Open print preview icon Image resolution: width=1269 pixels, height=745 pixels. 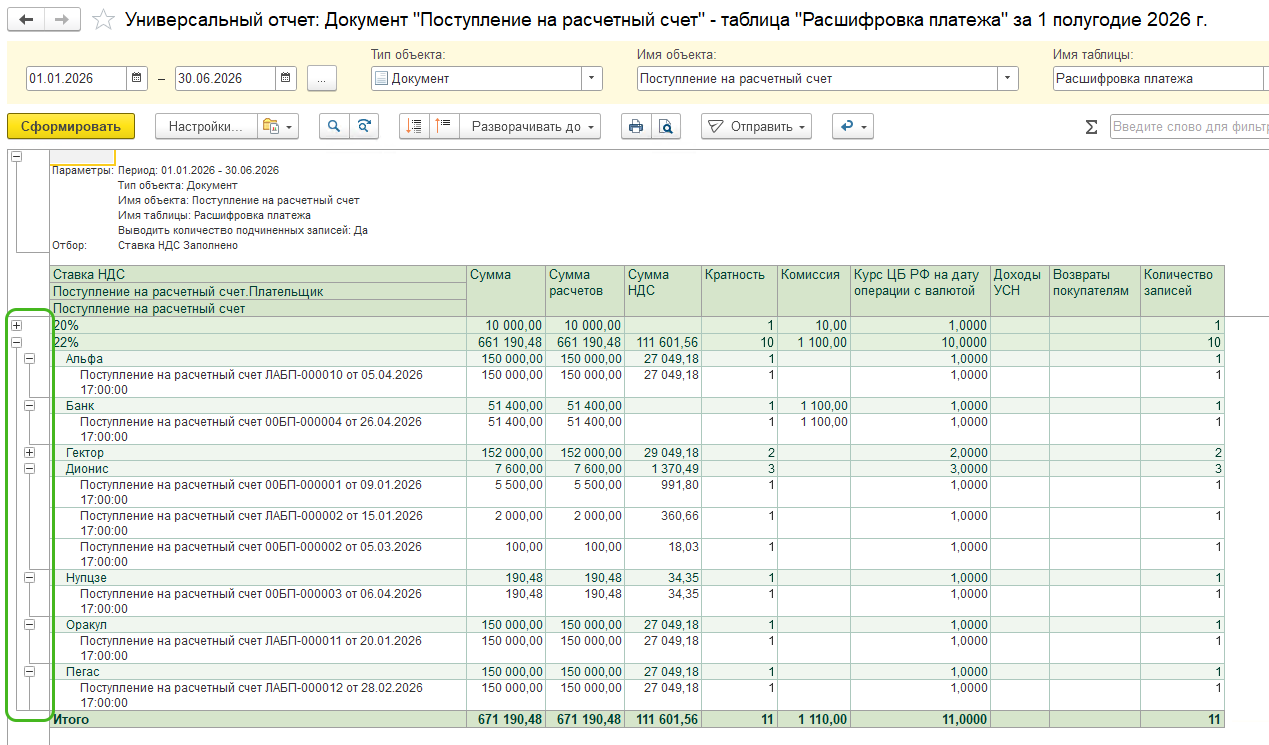pos(666,126)
